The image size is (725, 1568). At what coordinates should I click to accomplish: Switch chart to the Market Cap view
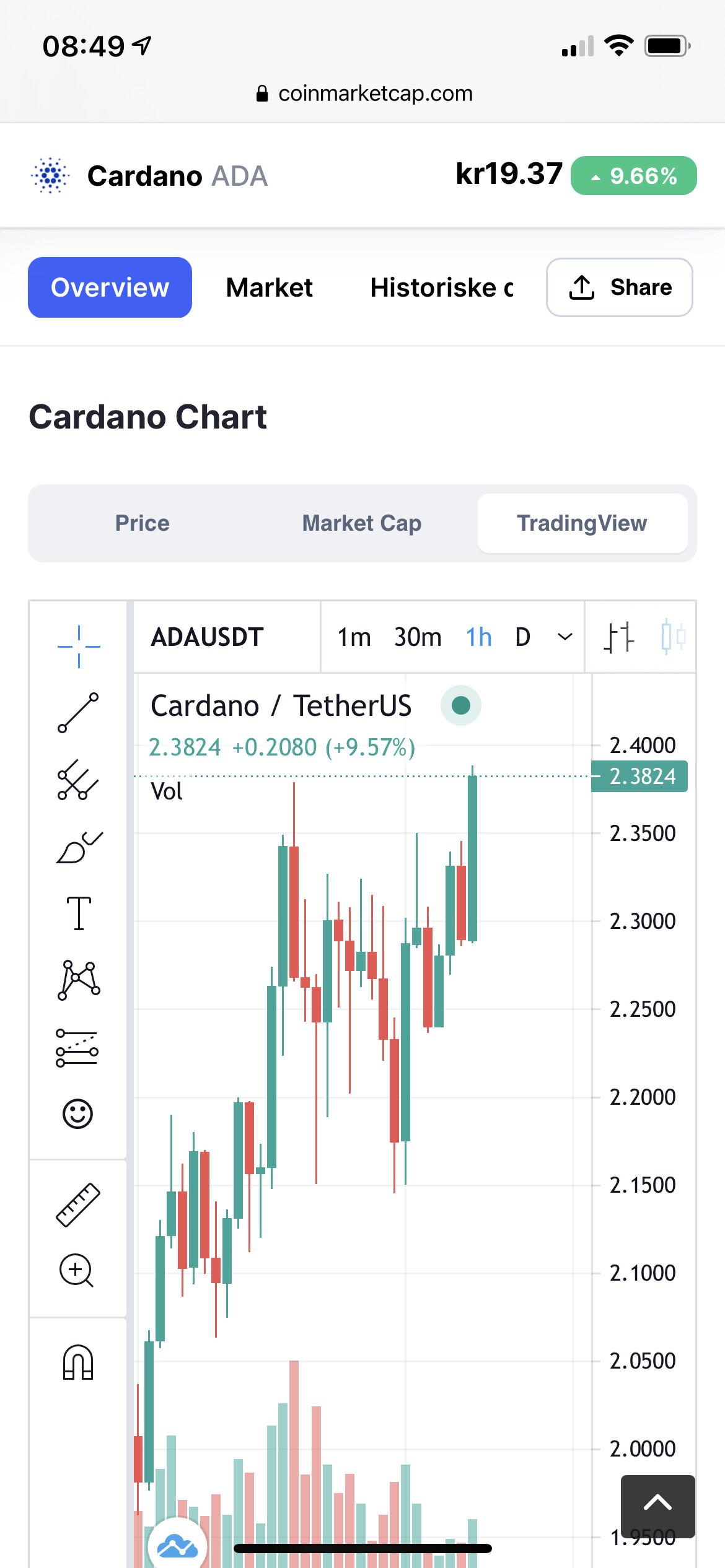click(362, 523)
